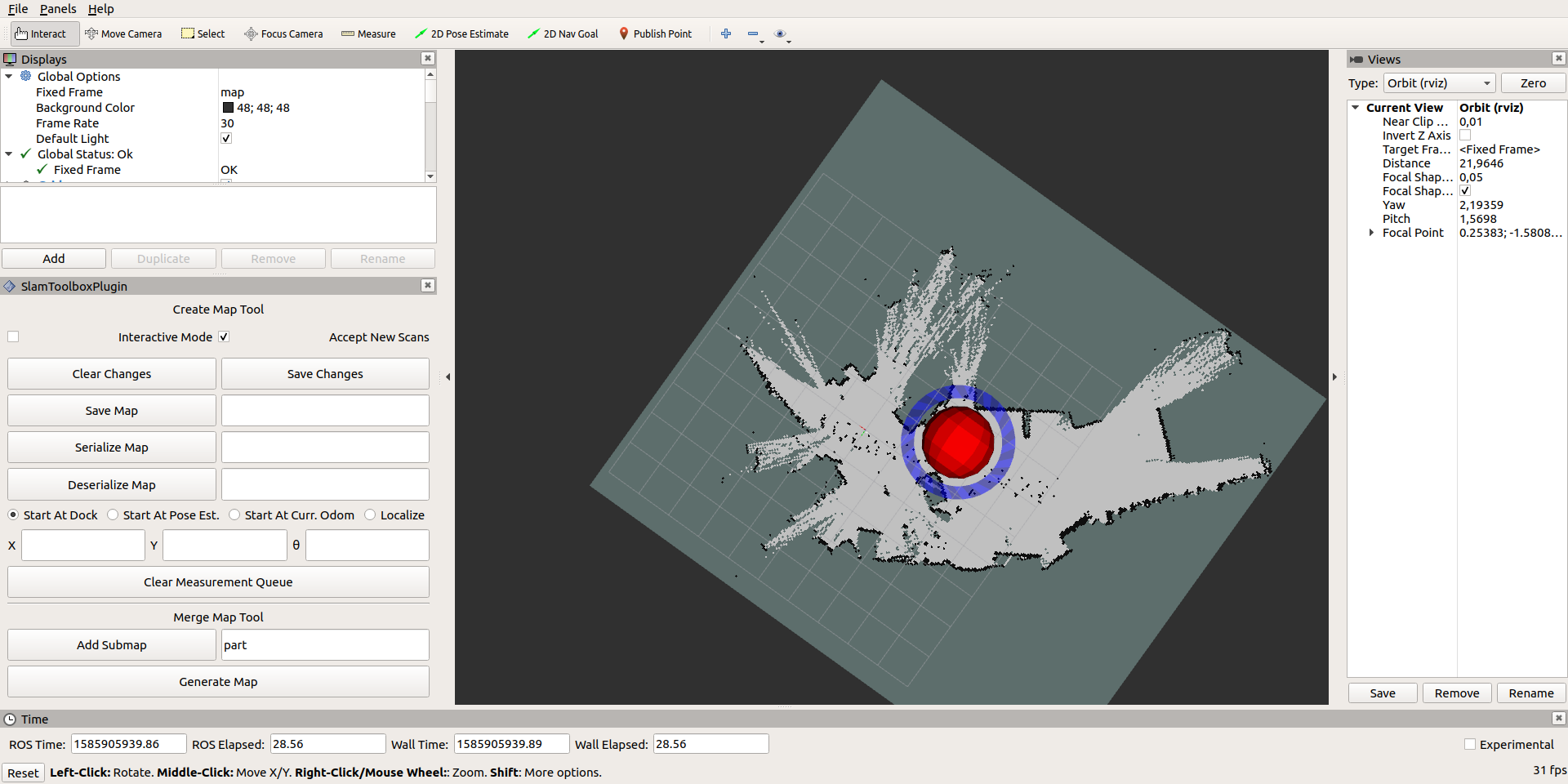1568x784 pixels.
Task: Select the Interact tool
Action: (42, 33)
